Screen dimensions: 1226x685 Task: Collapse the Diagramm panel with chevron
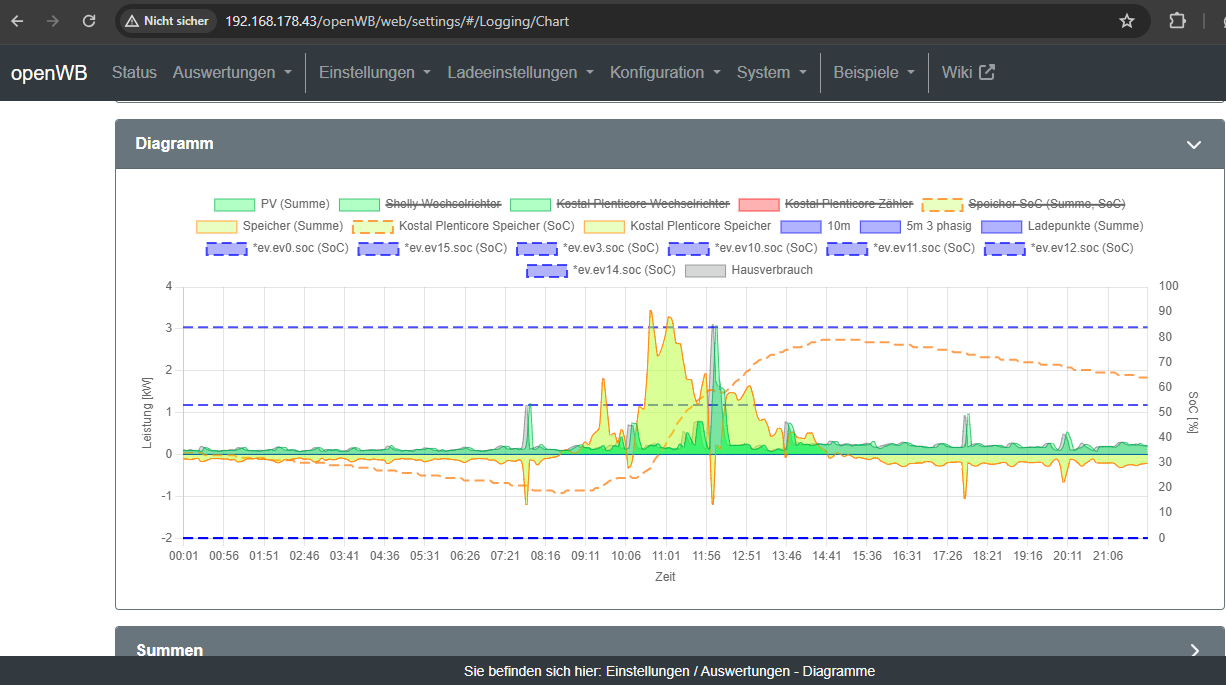point(1193,144)
